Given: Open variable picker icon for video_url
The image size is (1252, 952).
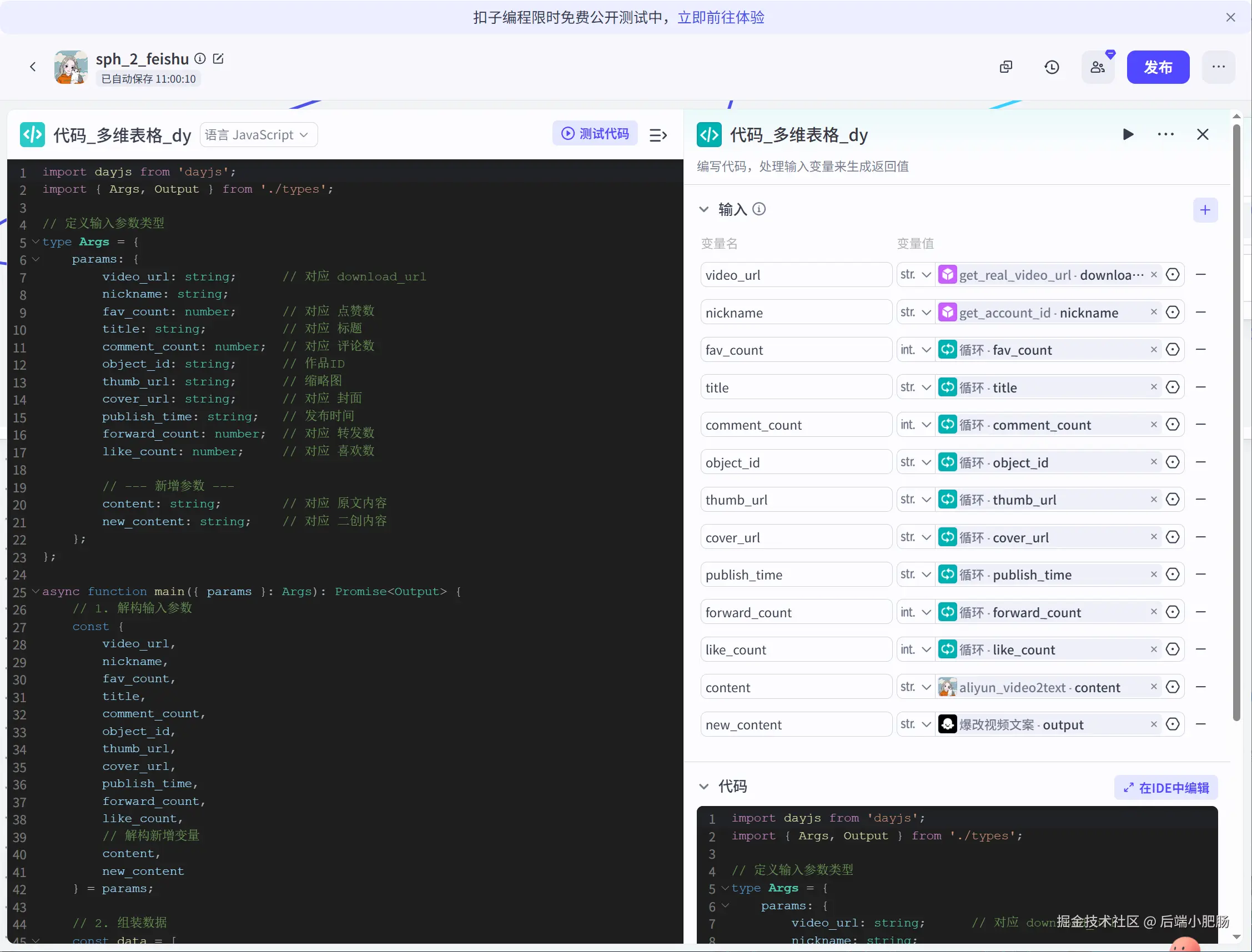Looking at the screenshot, I should (1172, 275).
